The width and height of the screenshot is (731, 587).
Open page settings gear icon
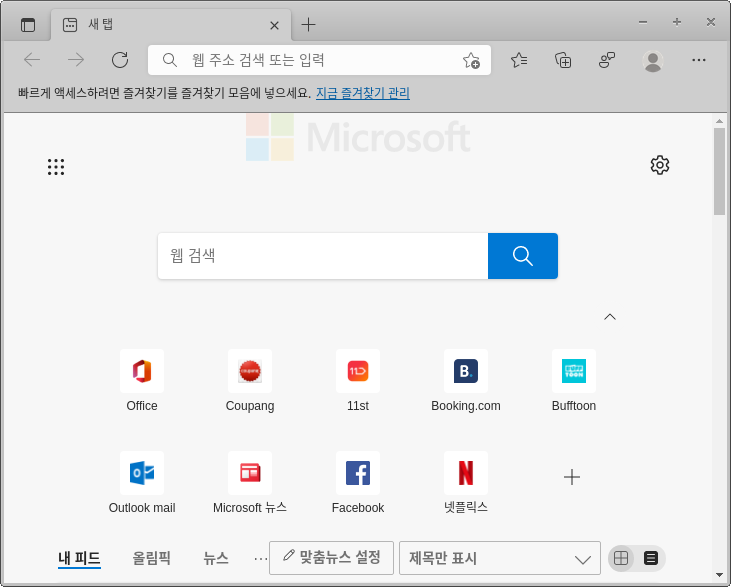click(x=660, y=165)
